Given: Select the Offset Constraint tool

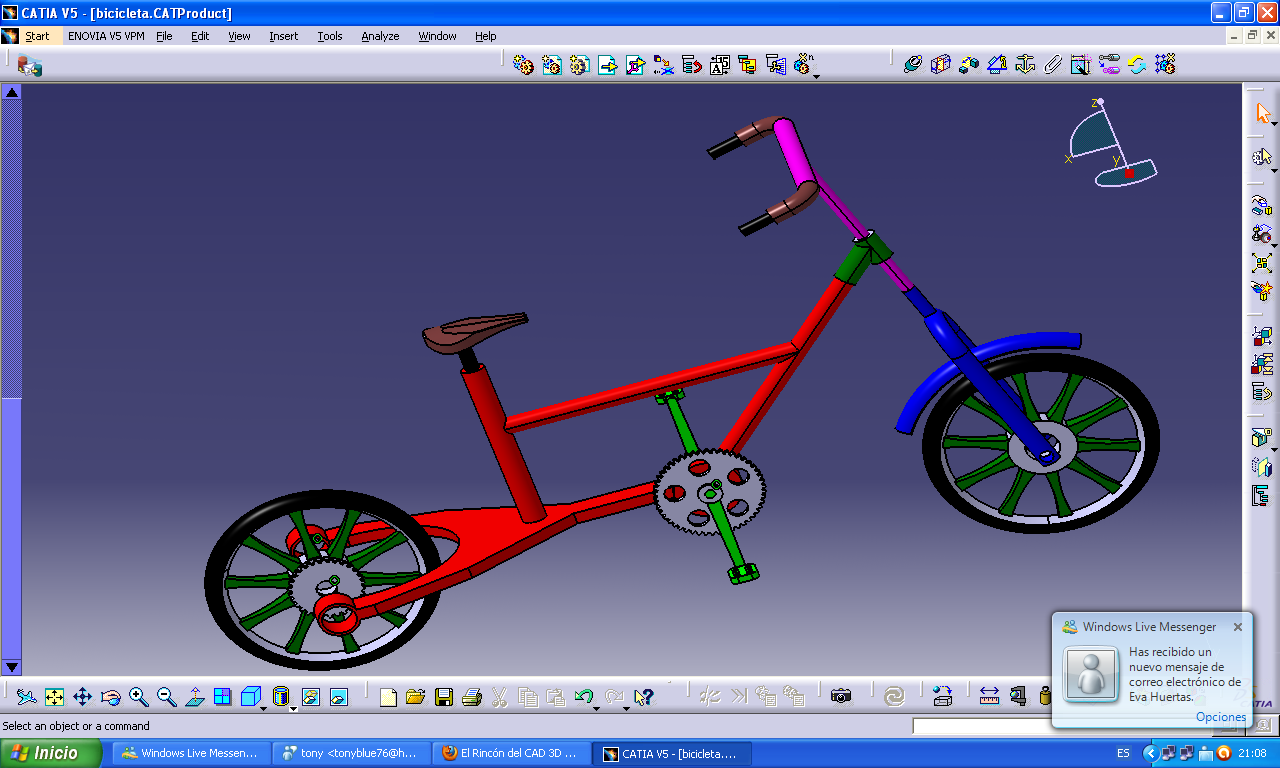Looking at the screenshot, I should point(968,65).
